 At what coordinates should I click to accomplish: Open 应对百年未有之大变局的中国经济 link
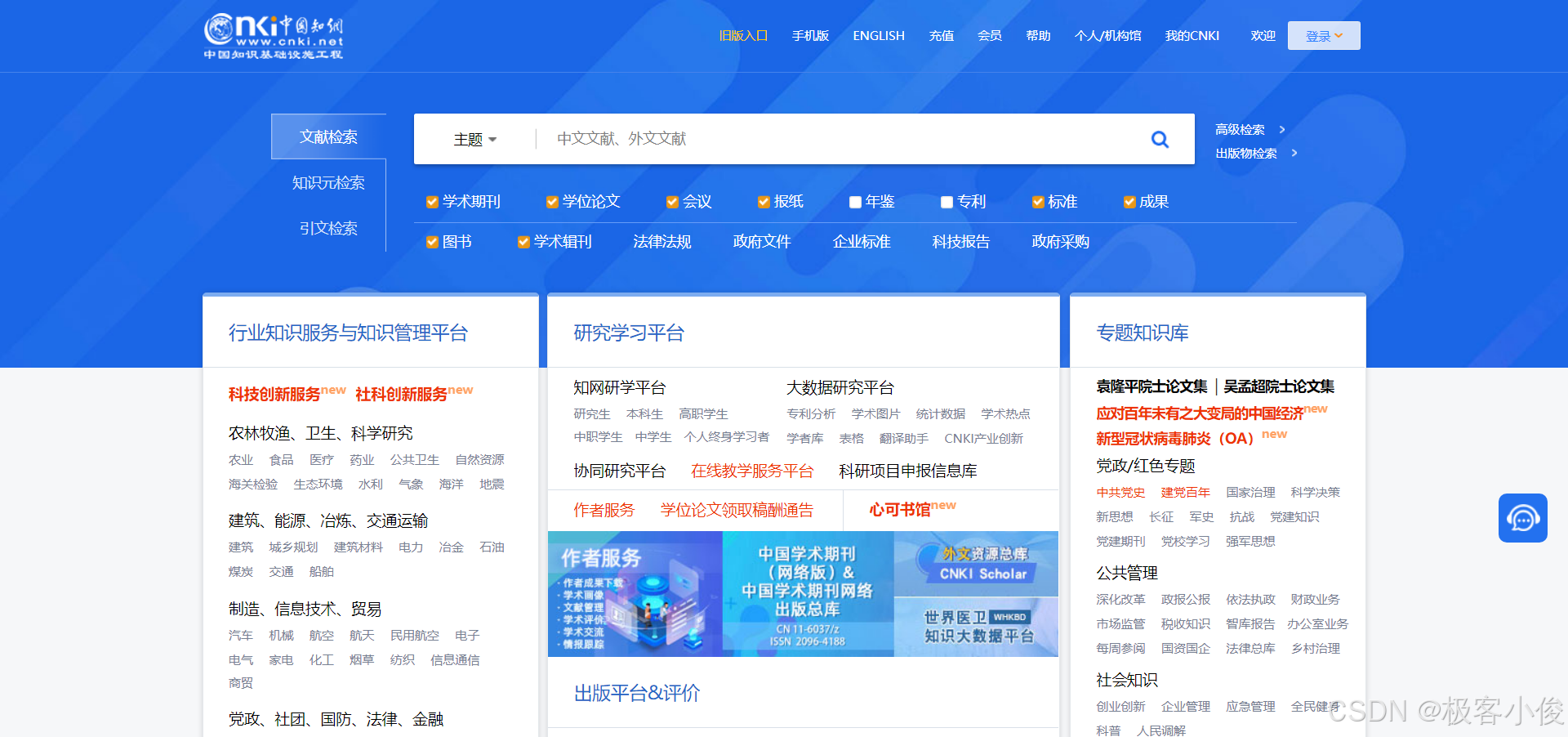1200,413
